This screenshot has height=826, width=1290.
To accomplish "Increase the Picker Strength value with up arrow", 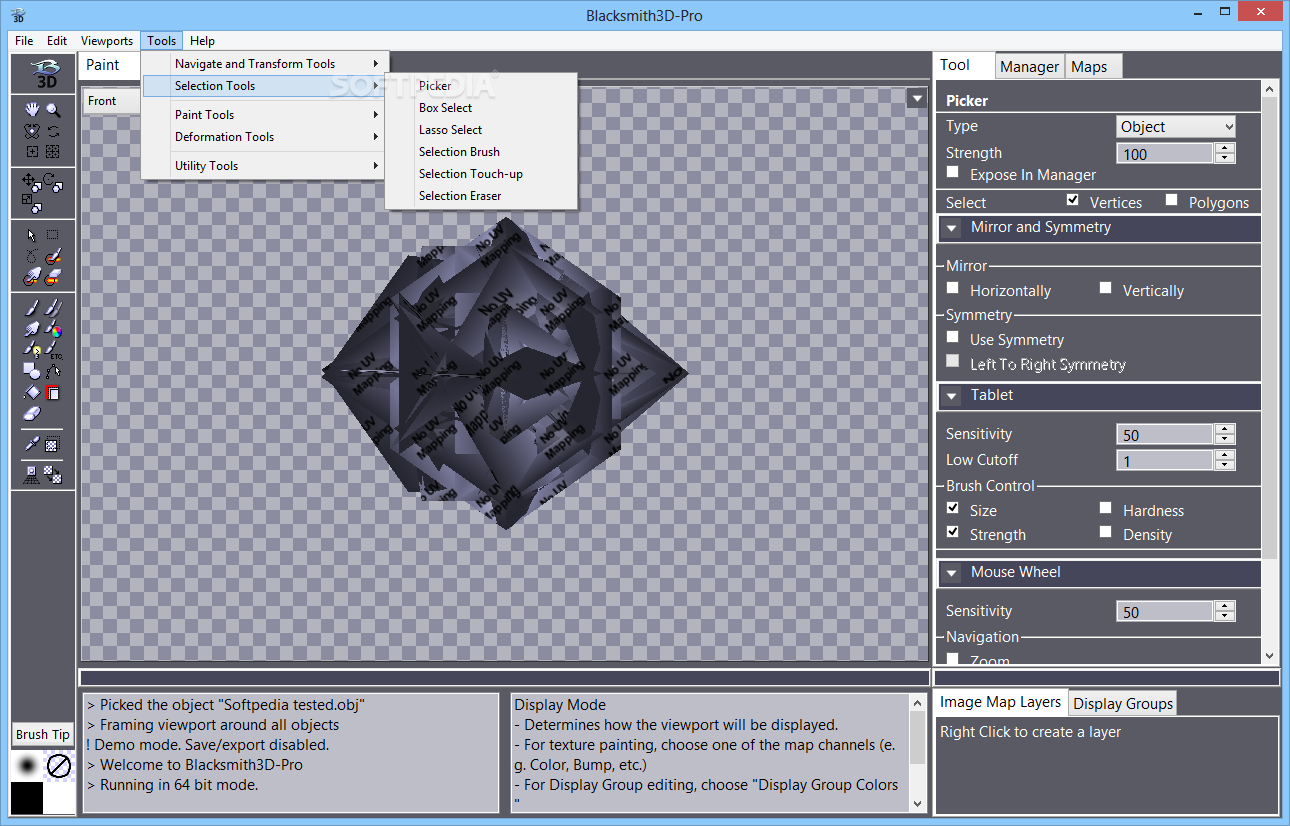I will point(1225,148).
